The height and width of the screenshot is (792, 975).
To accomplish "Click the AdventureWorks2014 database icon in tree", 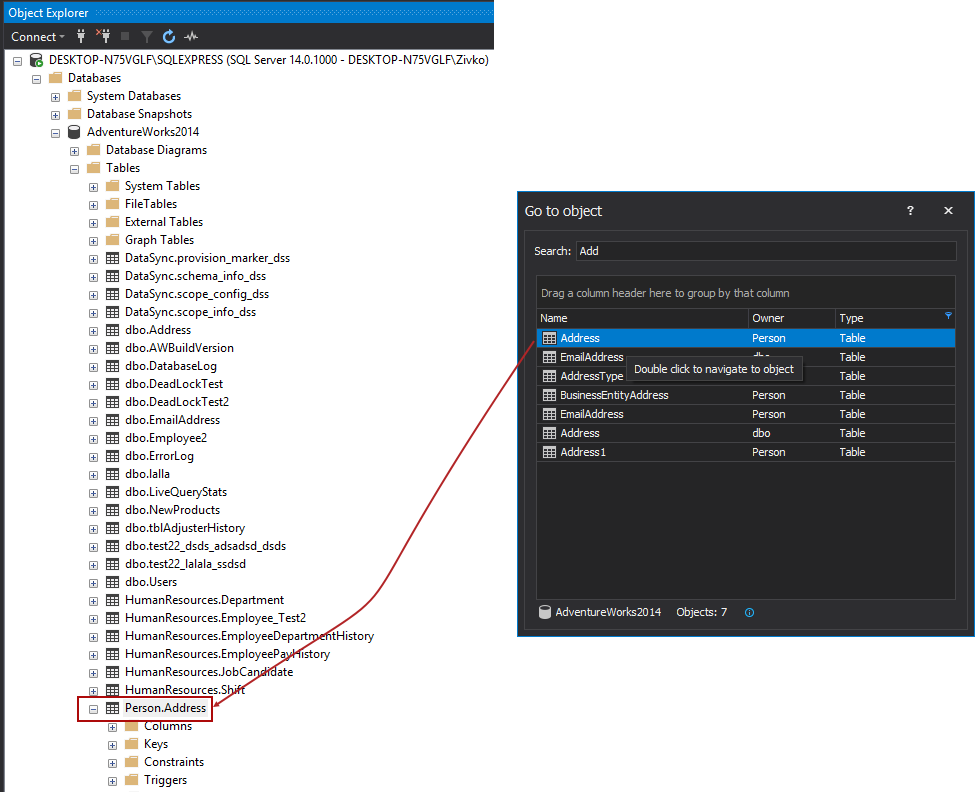I will 74,132.
